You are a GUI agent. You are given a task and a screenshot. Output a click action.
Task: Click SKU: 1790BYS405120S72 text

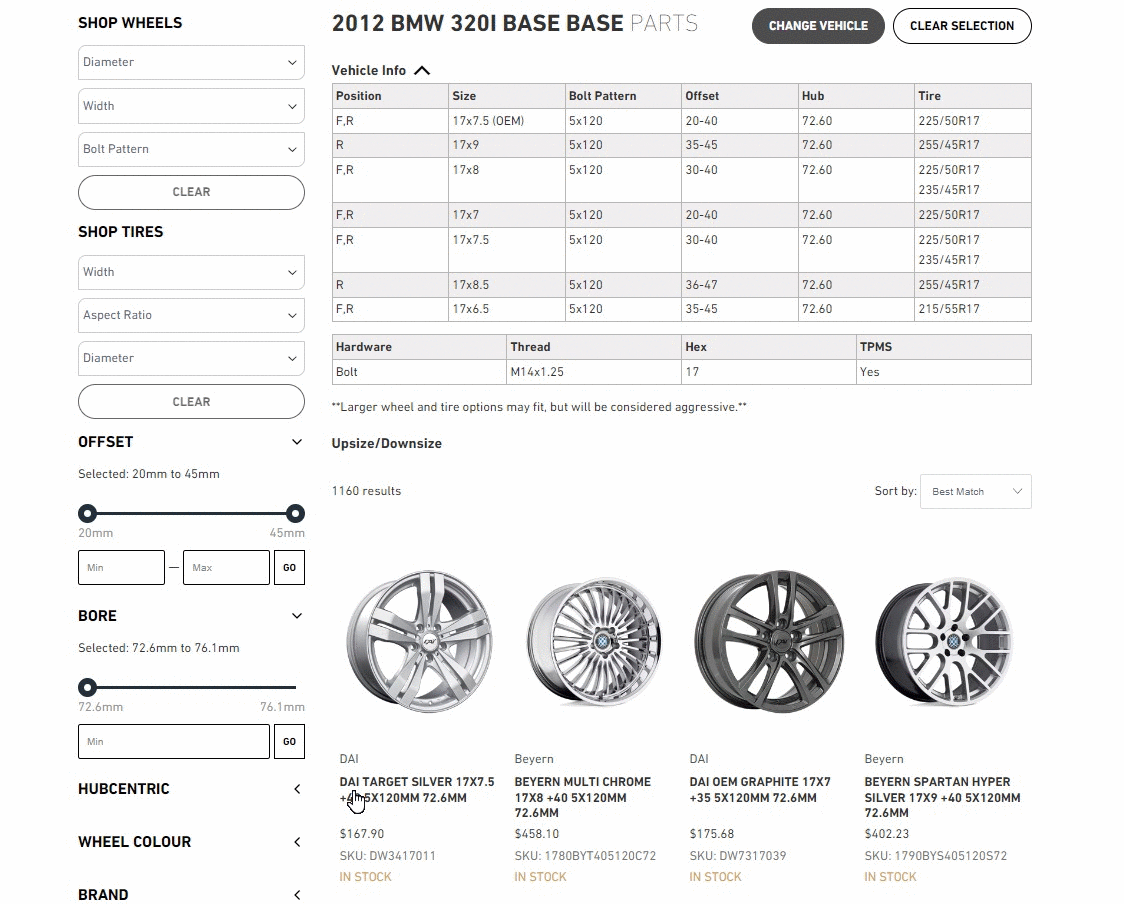(x=935, y=855)
